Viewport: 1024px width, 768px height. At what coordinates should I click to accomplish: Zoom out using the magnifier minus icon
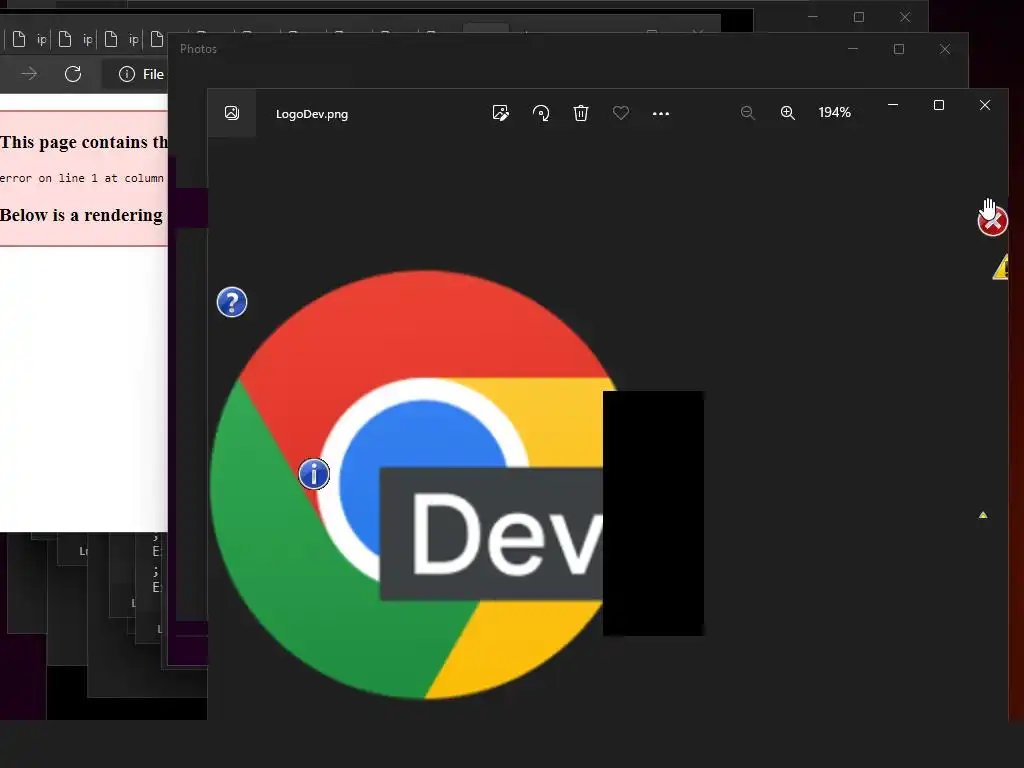pos(748,113)
